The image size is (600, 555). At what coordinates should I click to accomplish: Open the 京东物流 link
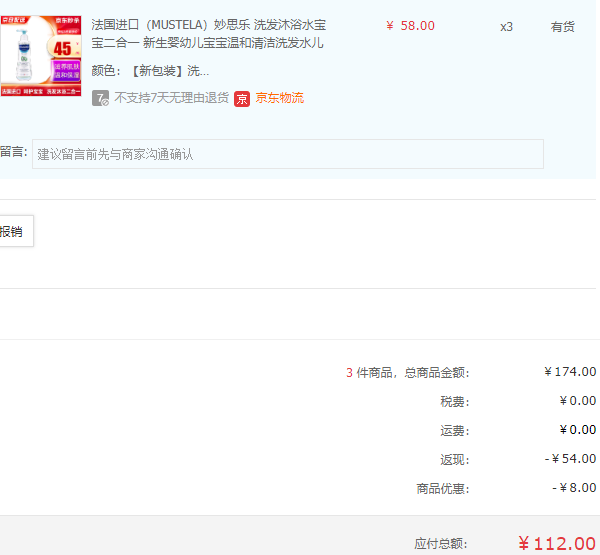tap(280, 98)
